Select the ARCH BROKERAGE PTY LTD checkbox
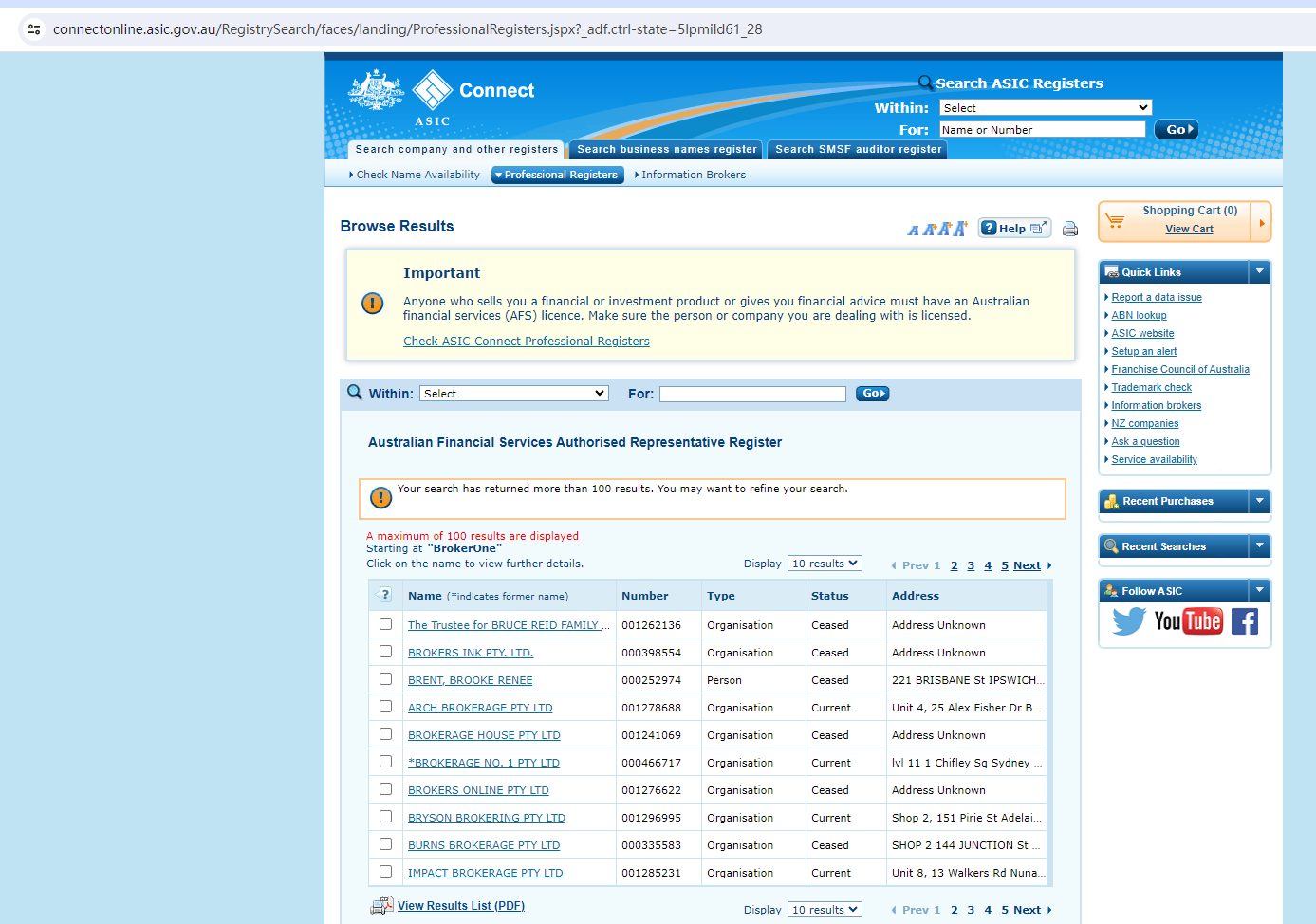 click(x=385, y=707)
